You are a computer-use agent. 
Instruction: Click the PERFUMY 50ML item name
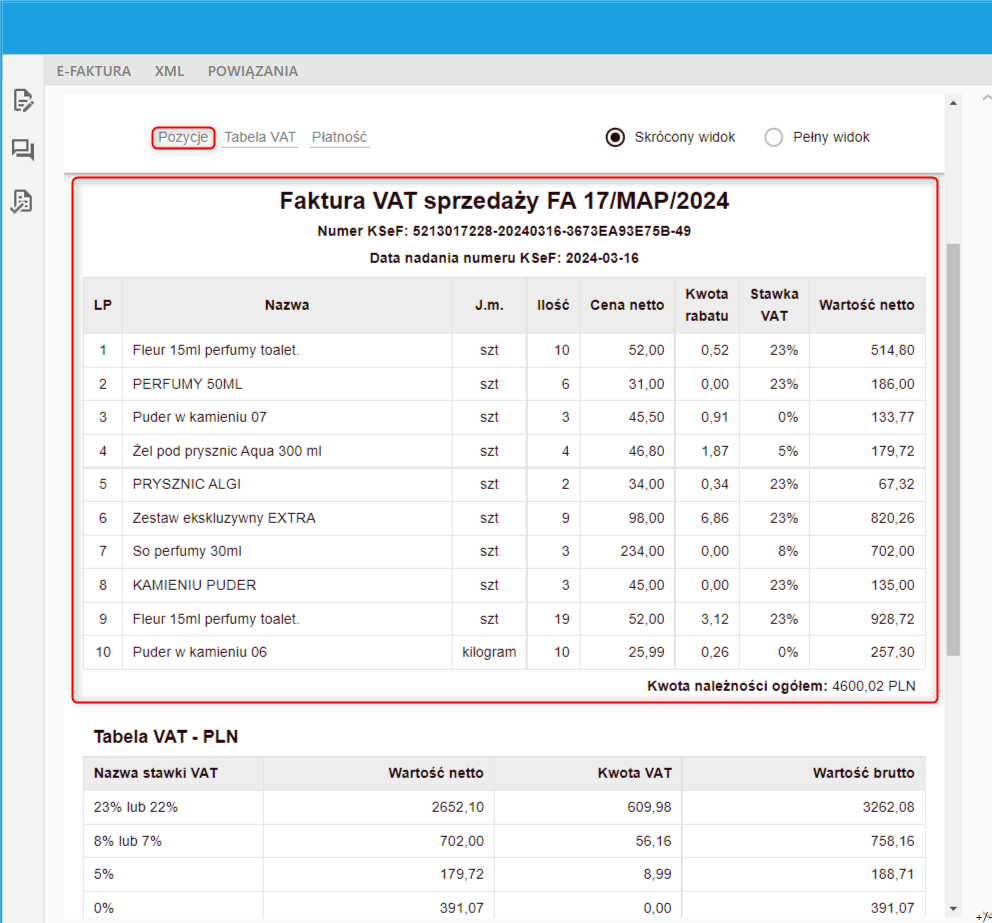[187, 384]
